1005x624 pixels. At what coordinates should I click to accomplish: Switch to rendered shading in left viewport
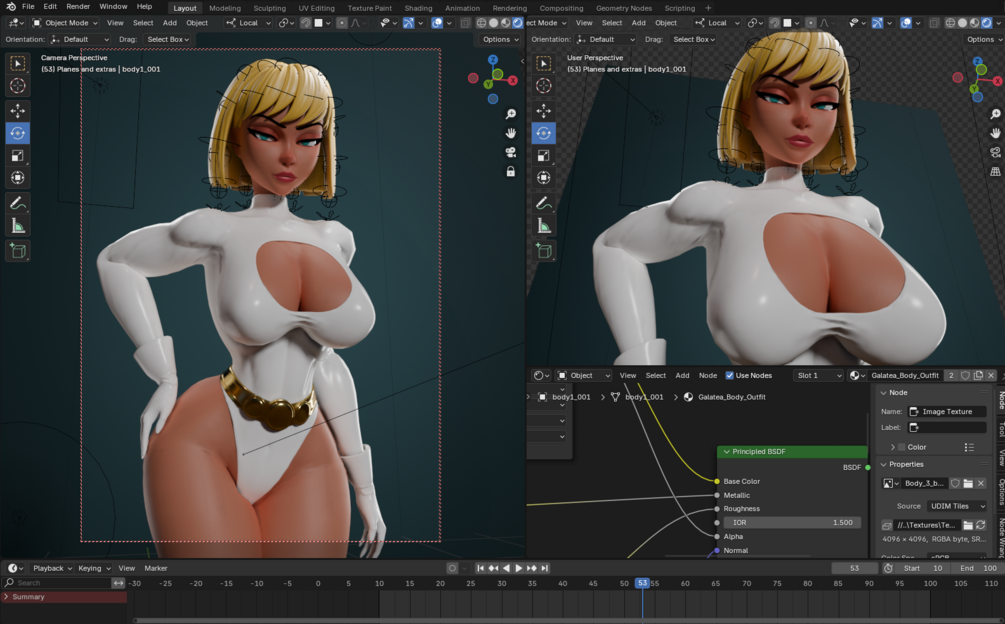517,23
